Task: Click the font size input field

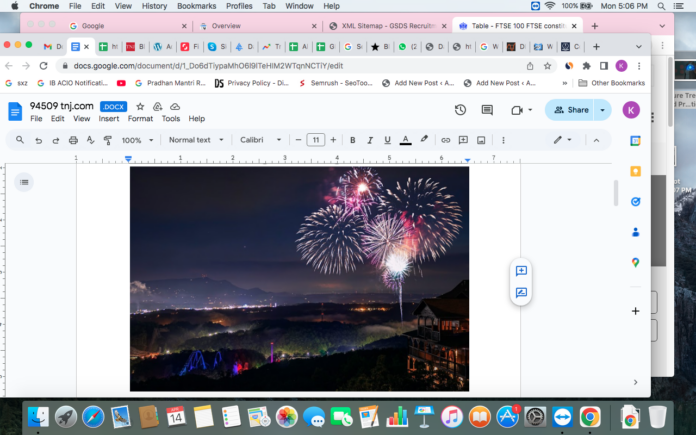Action: point(315,140)
